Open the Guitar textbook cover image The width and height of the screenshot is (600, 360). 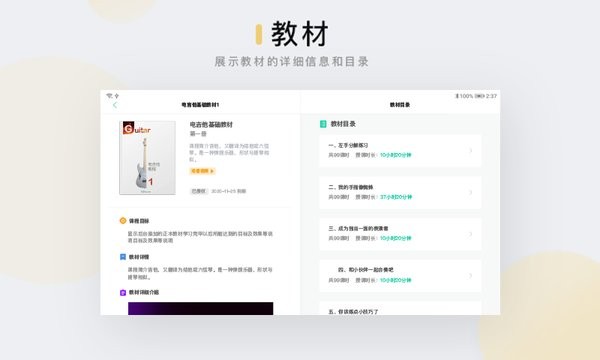click(x=147, y=158)
